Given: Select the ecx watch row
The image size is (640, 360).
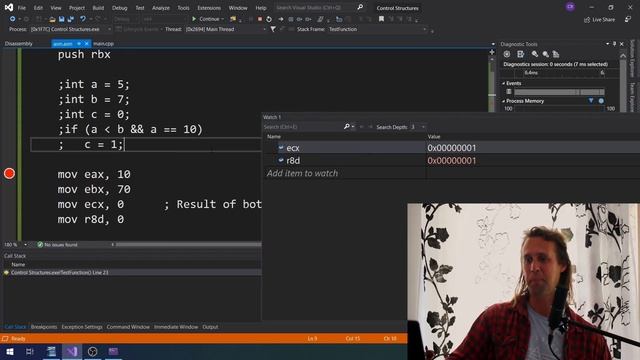Looking at the screenshot, I should 451,148.
